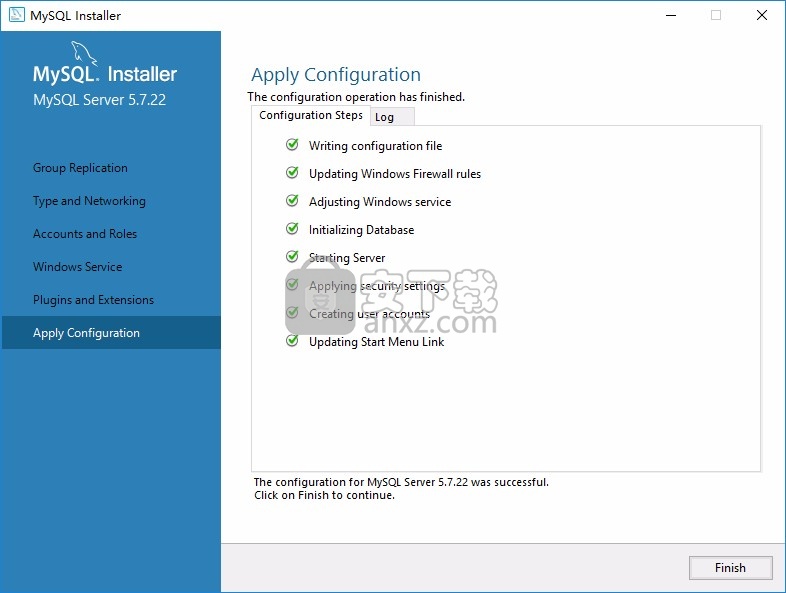
Task: Click the check icon next to Adjusting Windows service
Action: (x=292, y=201)
